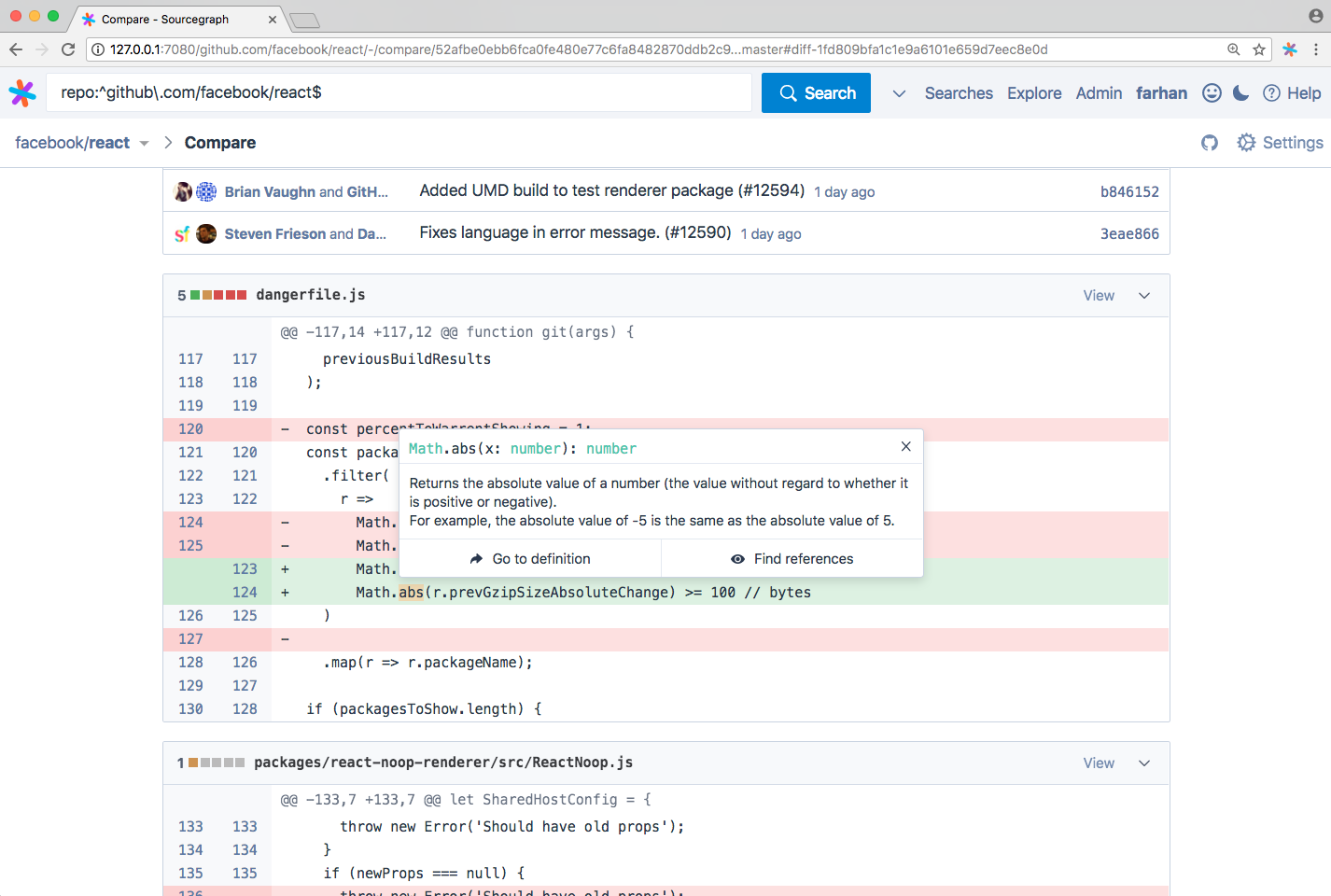Collapse the dangerfile.js diff chevron
The width and height of the screenshot is (1331, 896).
(1144, 295)
